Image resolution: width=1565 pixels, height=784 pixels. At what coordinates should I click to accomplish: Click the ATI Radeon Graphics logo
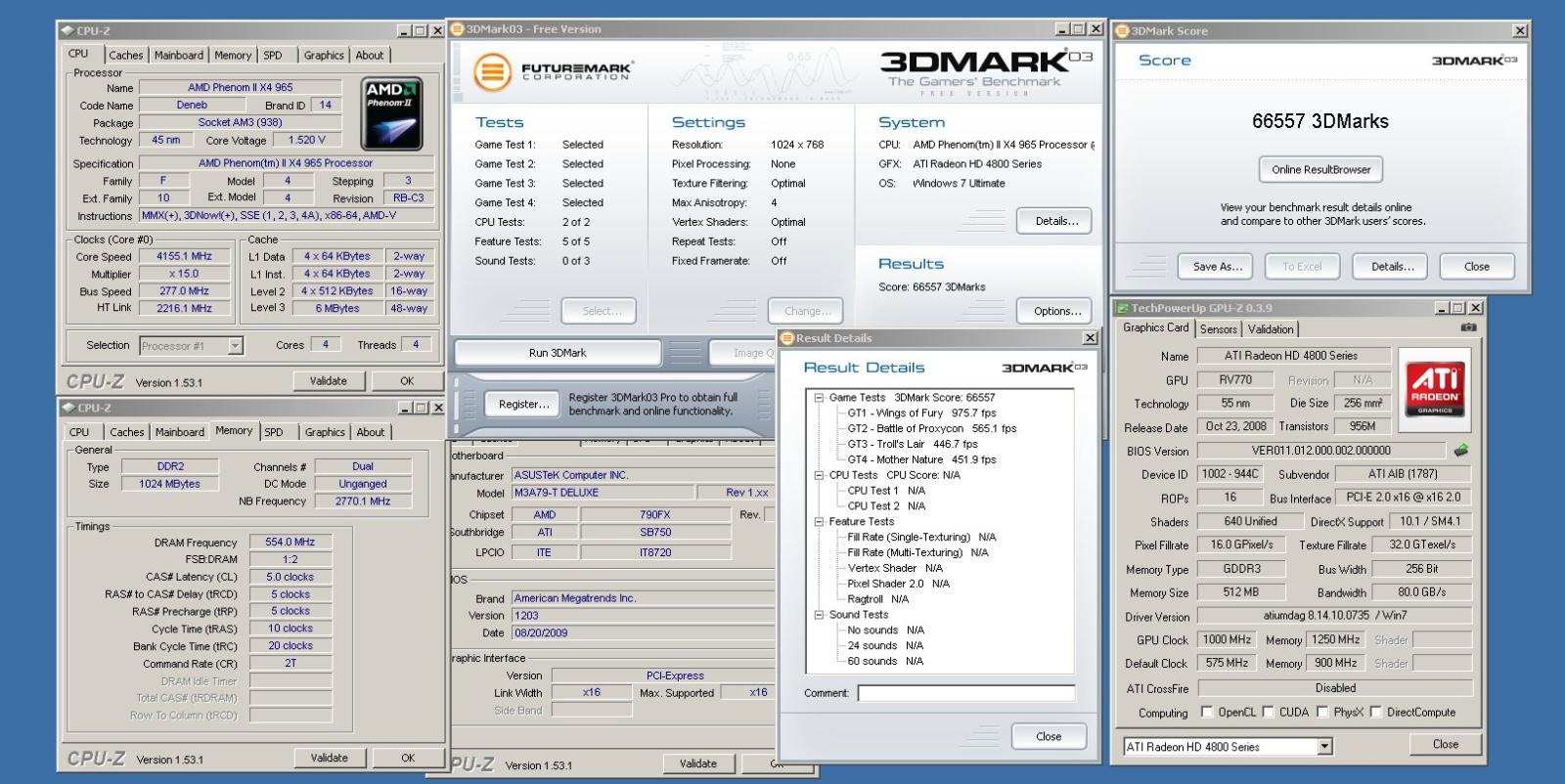[x=1435, y=388]
